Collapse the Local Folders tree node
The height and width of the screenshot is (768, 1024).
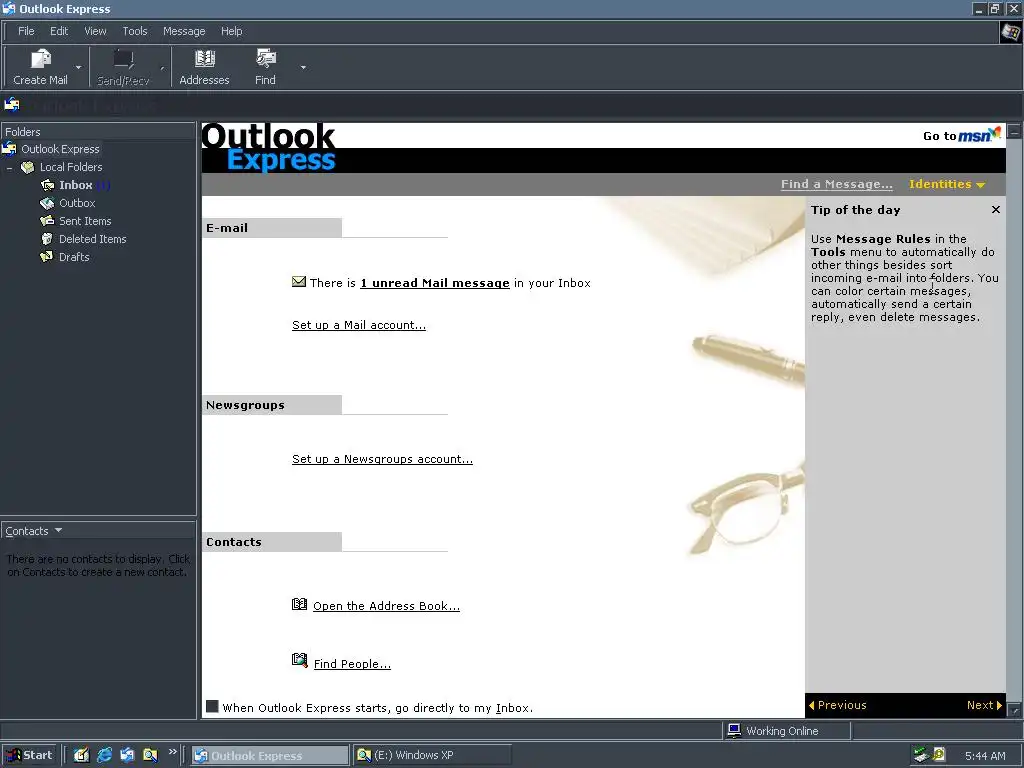[9, 168]
